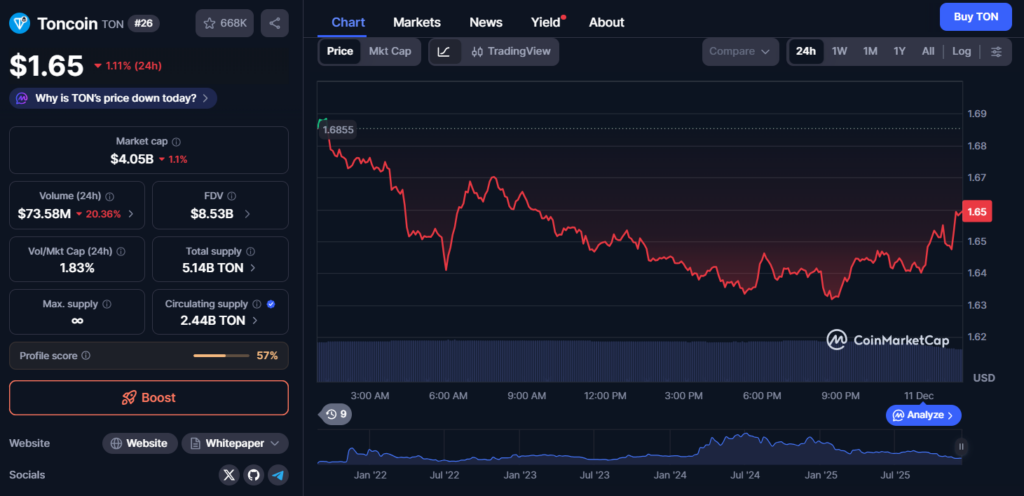Select the 1Y time range
Viewport: 1024px width, 496px height.
(899, 52)
